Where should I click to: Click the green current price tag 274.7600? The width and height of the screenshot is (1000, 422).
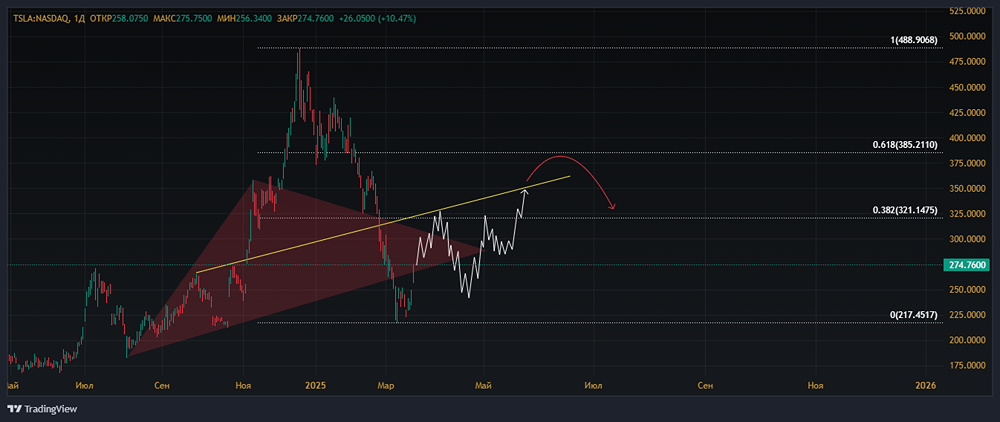[967, 264]
